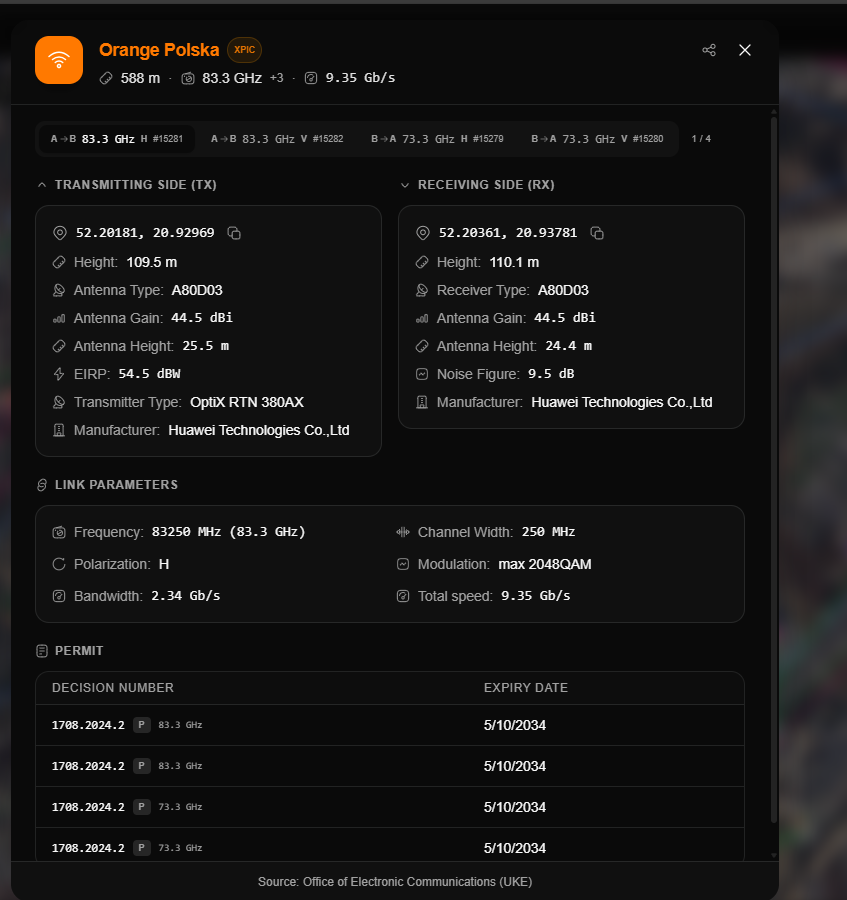Click the DECISION NUMBER column header
Screen dimensions: 847x900
click(x=112, y=688)
